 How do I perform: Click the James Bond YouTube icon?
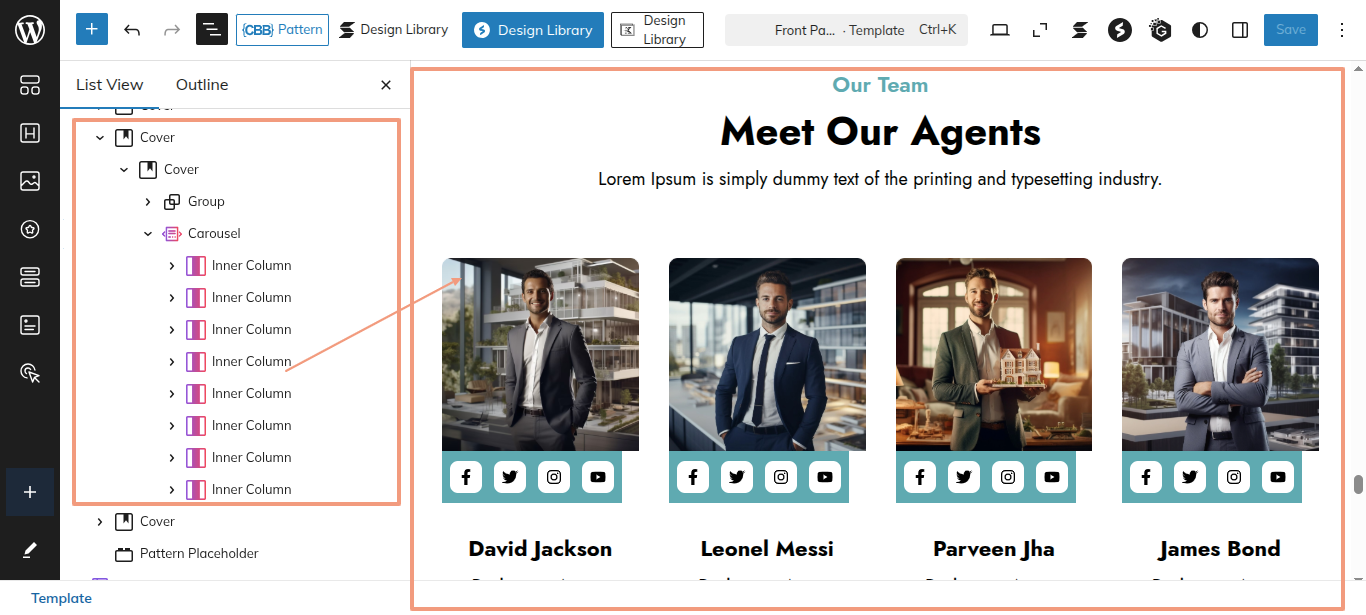pos(1277,477)
